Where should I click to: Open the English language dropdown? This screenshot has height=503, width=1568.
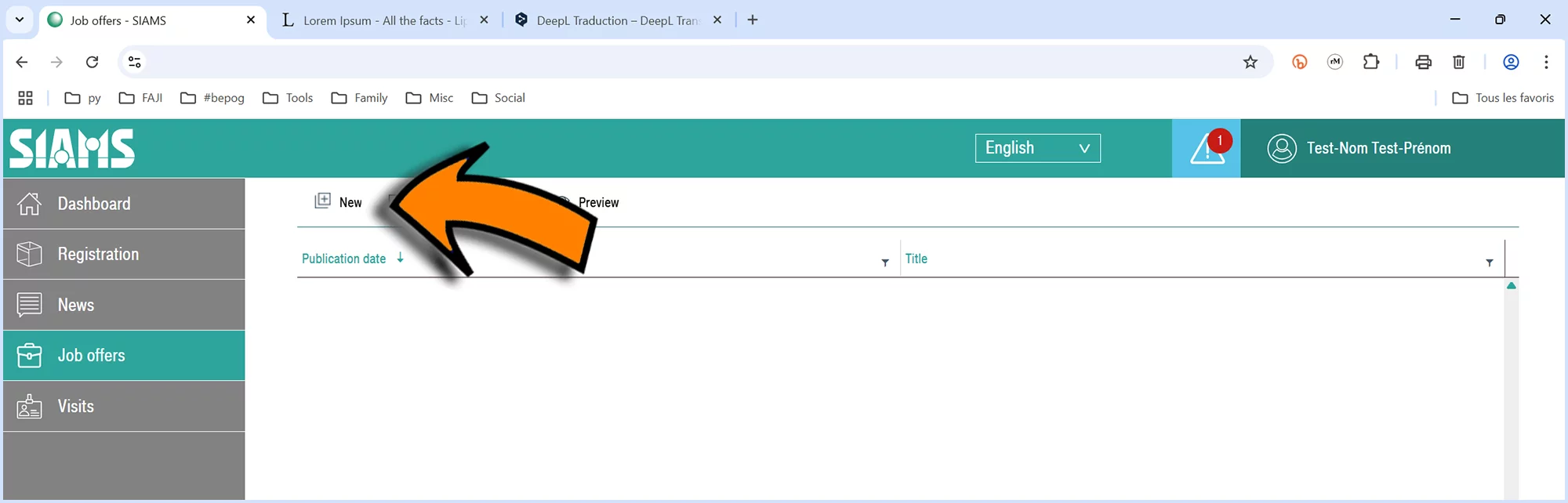[1037, 148]
